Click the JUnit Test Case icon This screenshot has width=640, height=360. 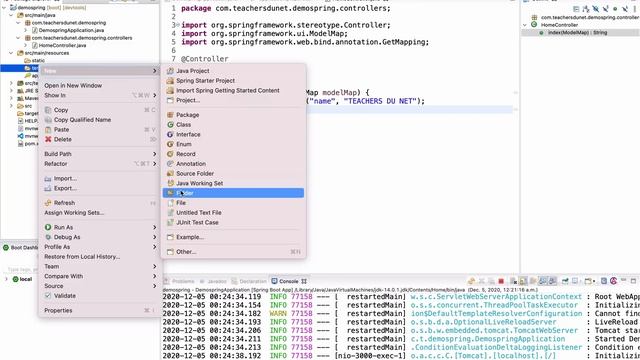(170, 223)
